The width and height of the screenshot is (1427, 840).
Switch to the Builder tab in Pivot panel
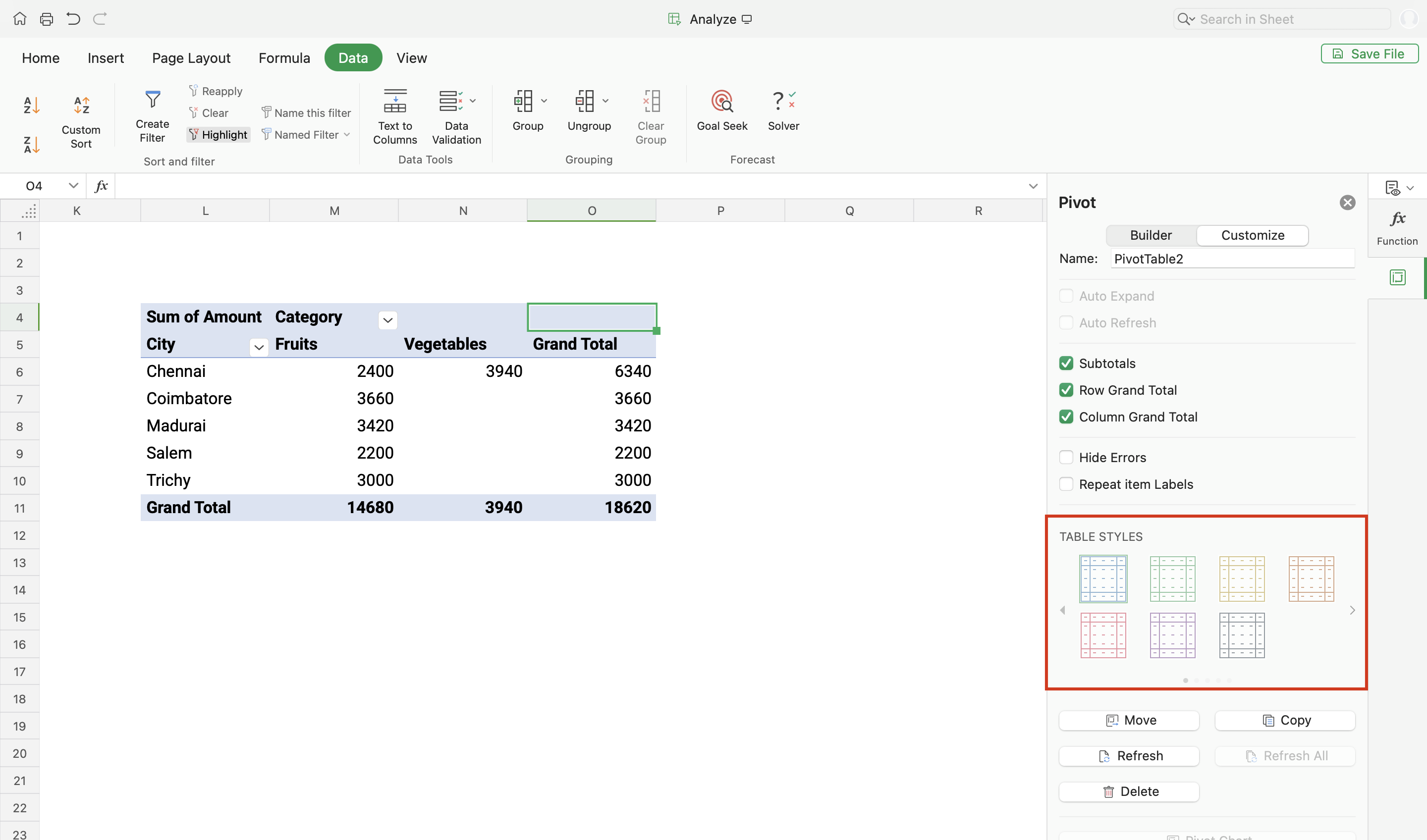pyautogui.click(x=1151, y=235)
